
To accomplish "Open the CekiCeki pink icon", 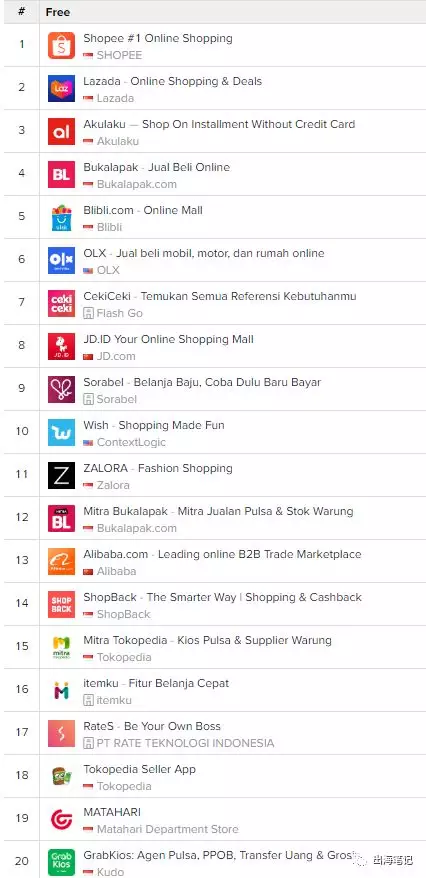I will point(61,303).
